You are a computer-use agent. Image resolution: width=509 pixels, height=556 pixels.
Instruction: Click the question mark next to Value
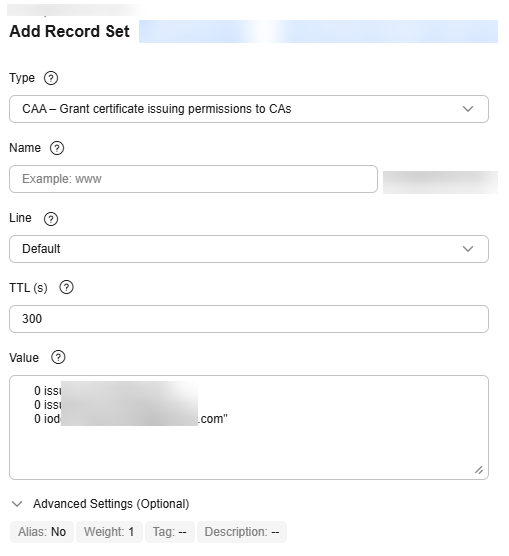[58, 357]
